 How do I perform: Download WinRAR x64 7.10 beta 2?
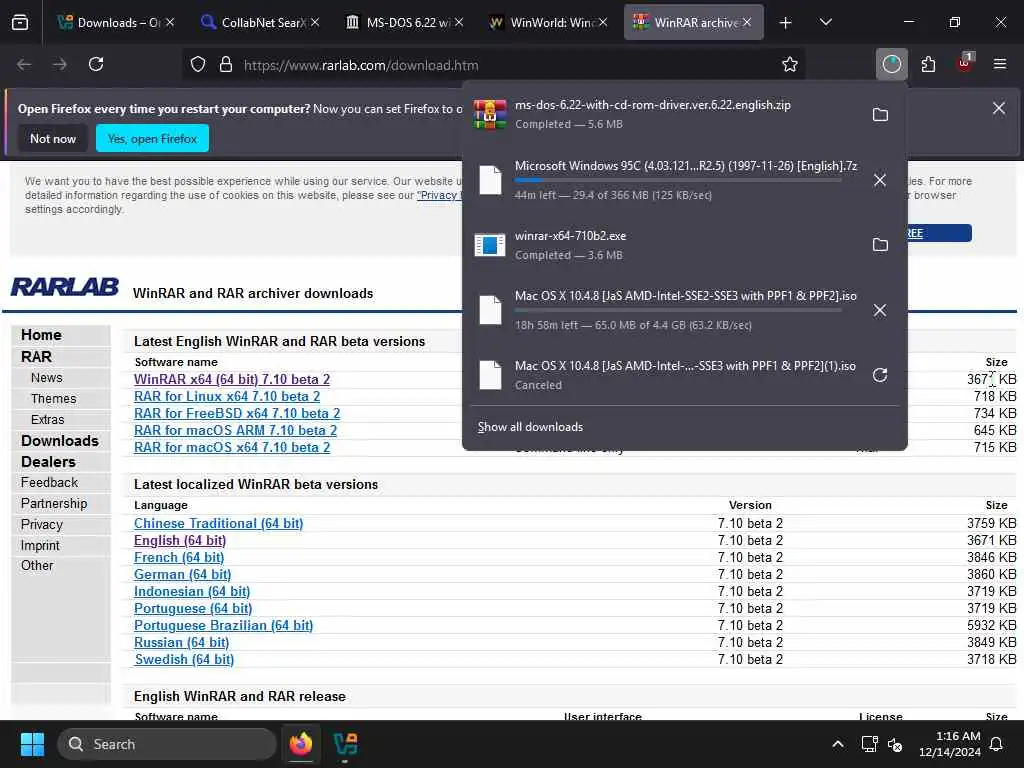pyautogui.click(x=232, y=379)
